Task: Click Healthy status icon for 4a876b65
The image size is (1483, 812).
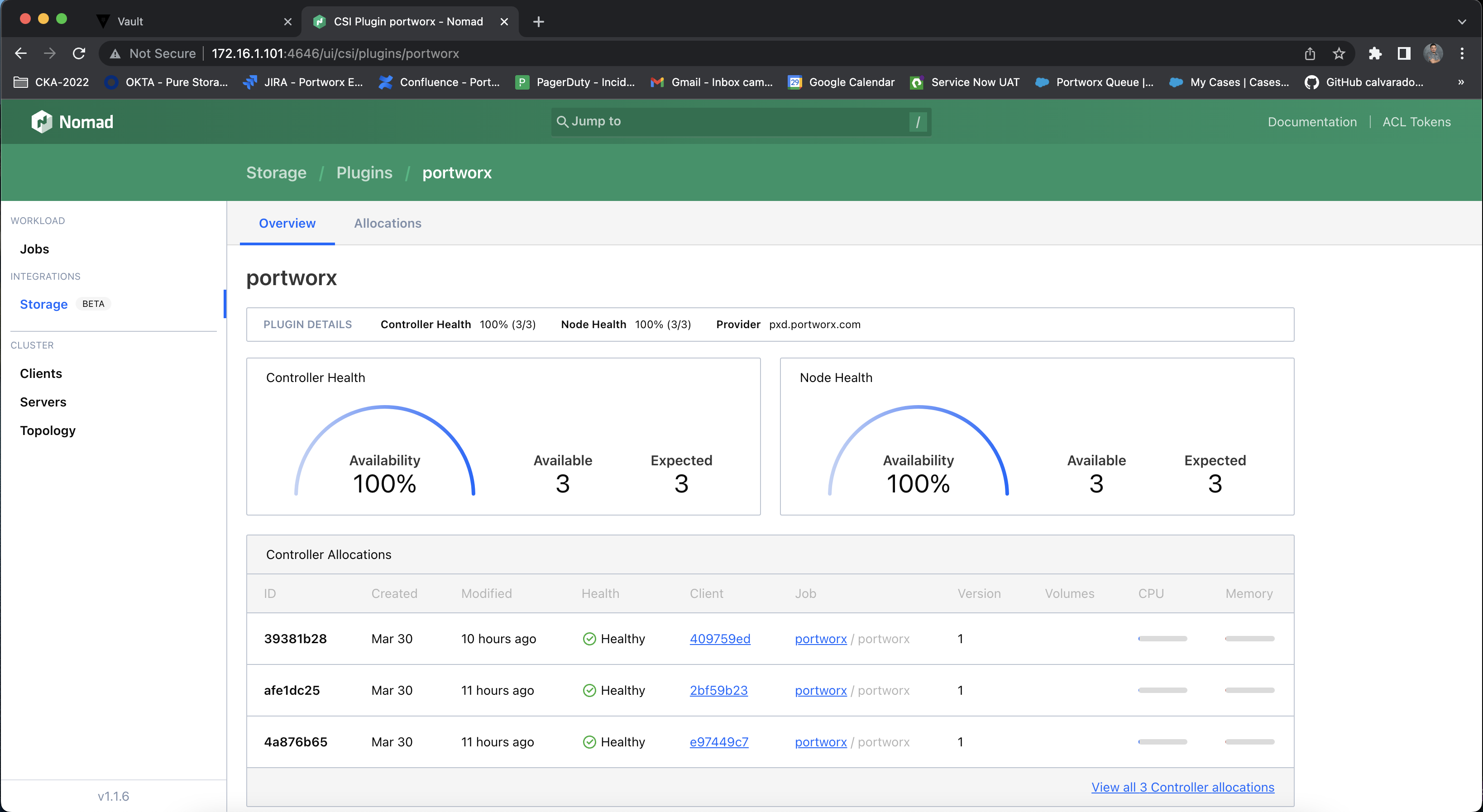Action: 589,742
